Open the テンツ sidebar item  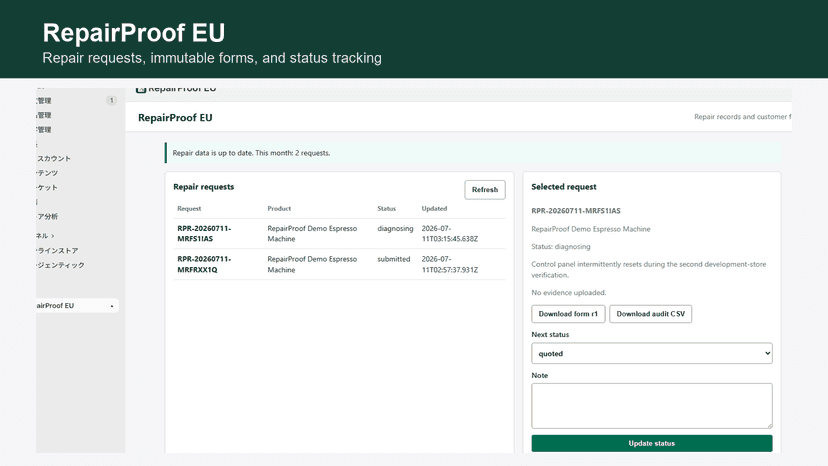pyautogui.click(x=48, y=173)
